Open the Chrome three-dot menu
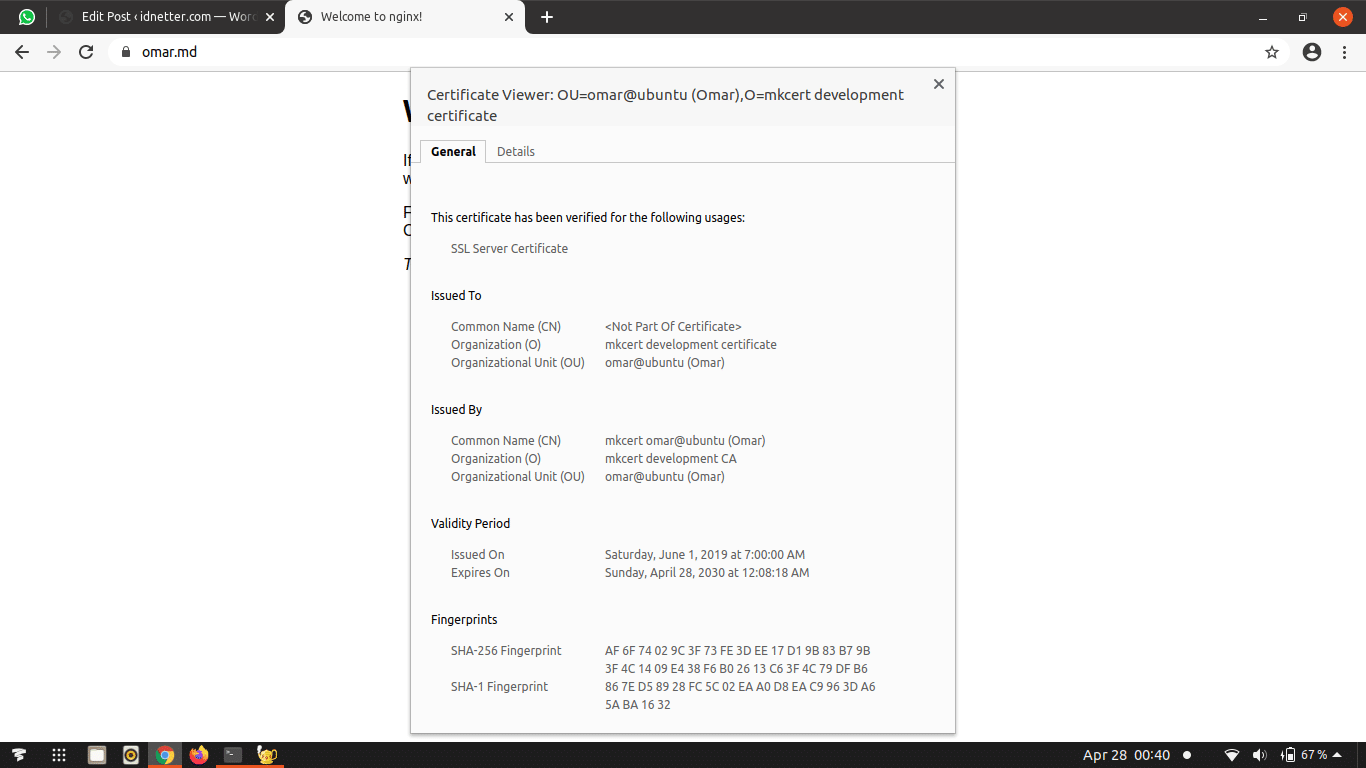 coord(1345,52)
